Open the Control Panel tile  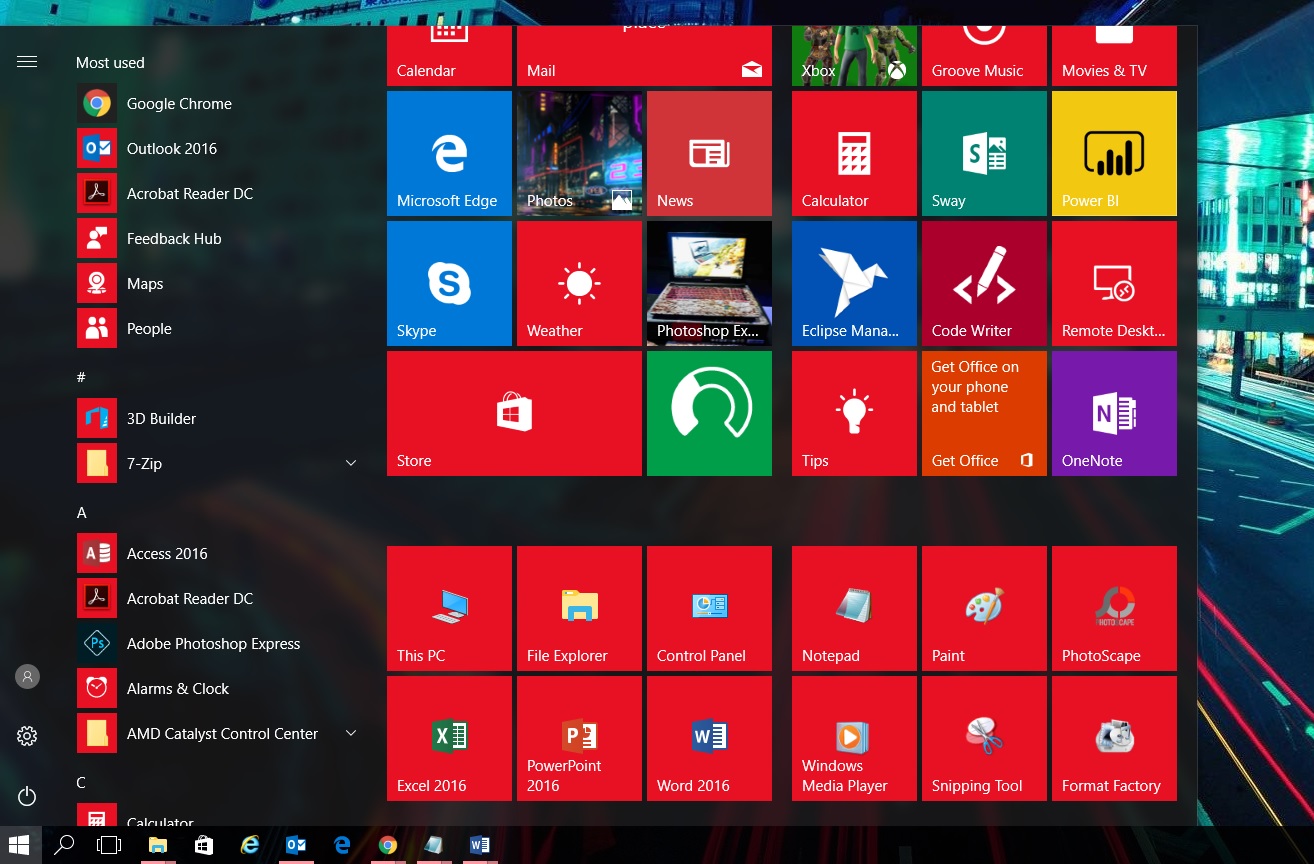pyautogui.click(x=709, y=608)
